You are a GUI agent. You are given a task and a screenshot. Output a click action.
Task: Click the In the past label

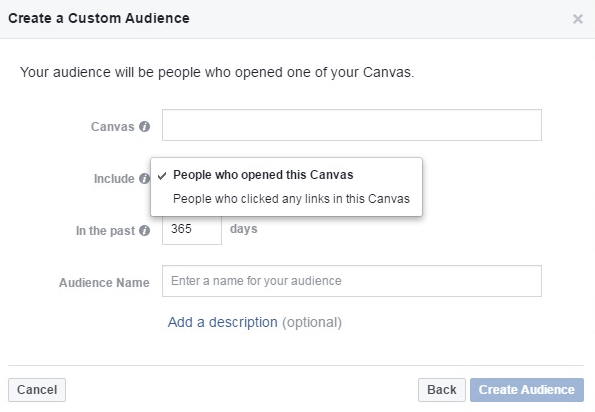tap(105, 231)
